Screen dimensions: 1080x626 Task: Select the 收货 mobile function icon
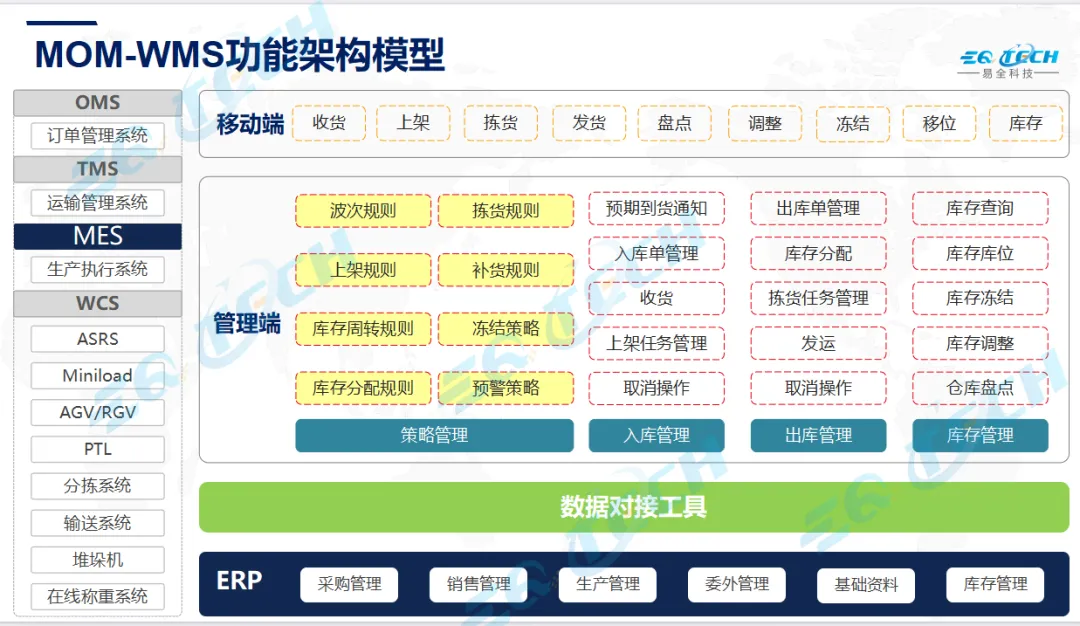pos(330,123)
